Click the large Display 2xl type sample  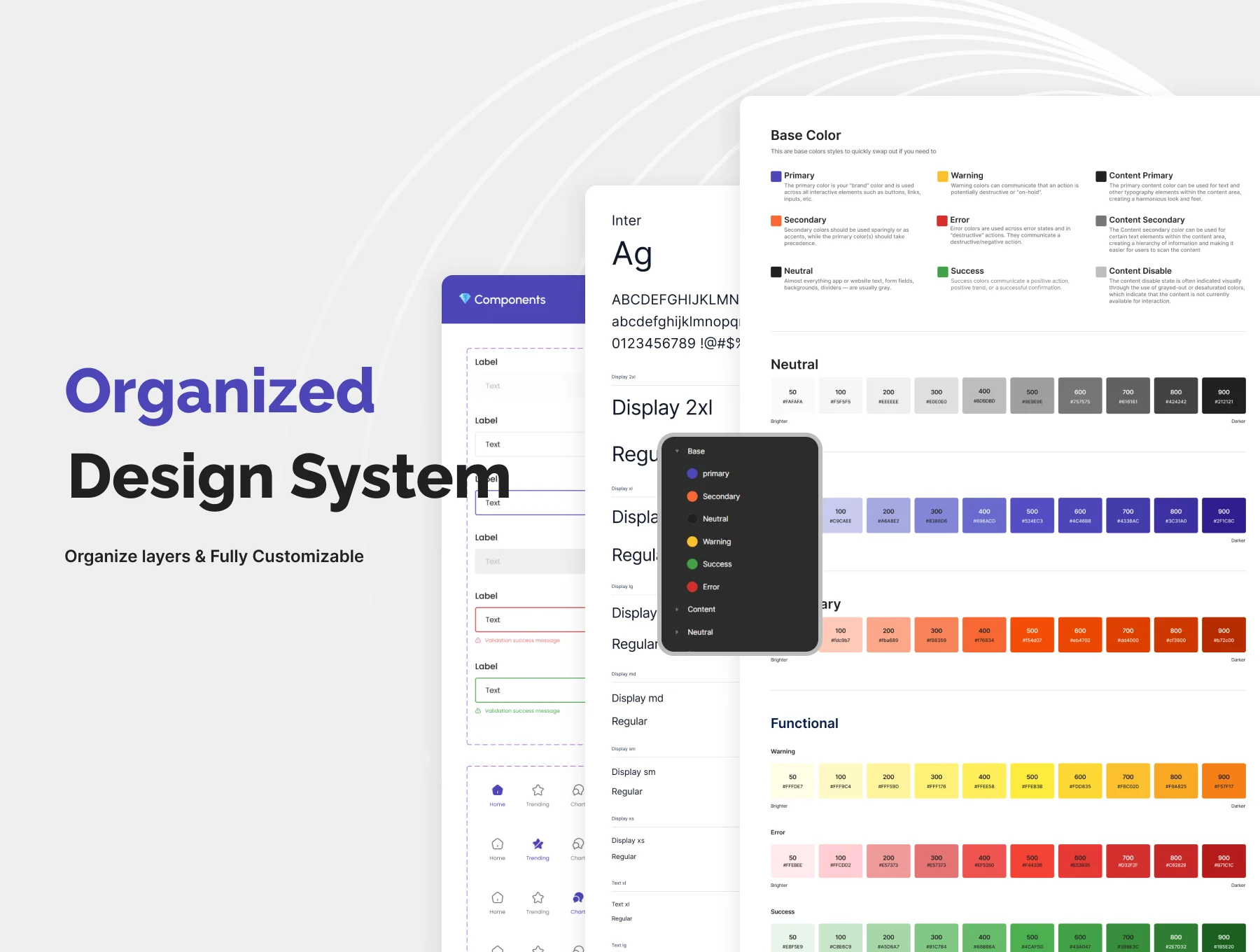pyautogui.click(x=662, y=407)
